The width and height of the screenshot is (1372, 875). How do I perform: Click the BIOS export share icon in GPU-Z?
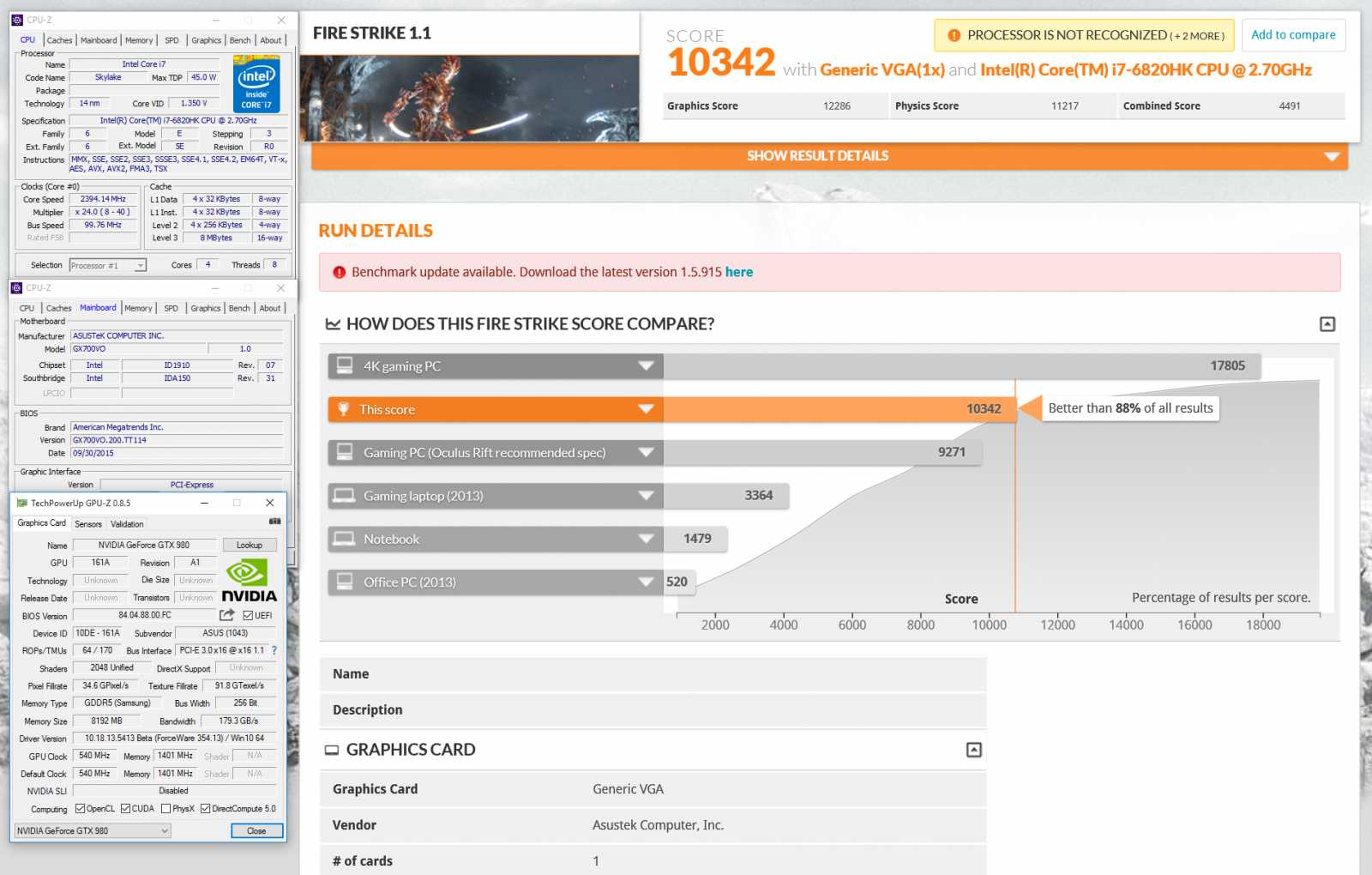[x=226, y=615]
